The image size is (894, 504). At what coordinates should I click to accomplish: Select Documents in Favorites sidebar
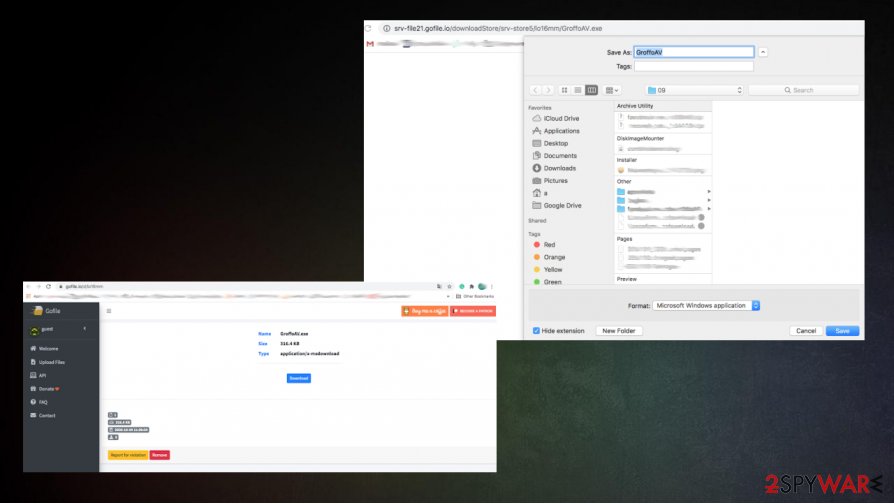click(555, 156)
